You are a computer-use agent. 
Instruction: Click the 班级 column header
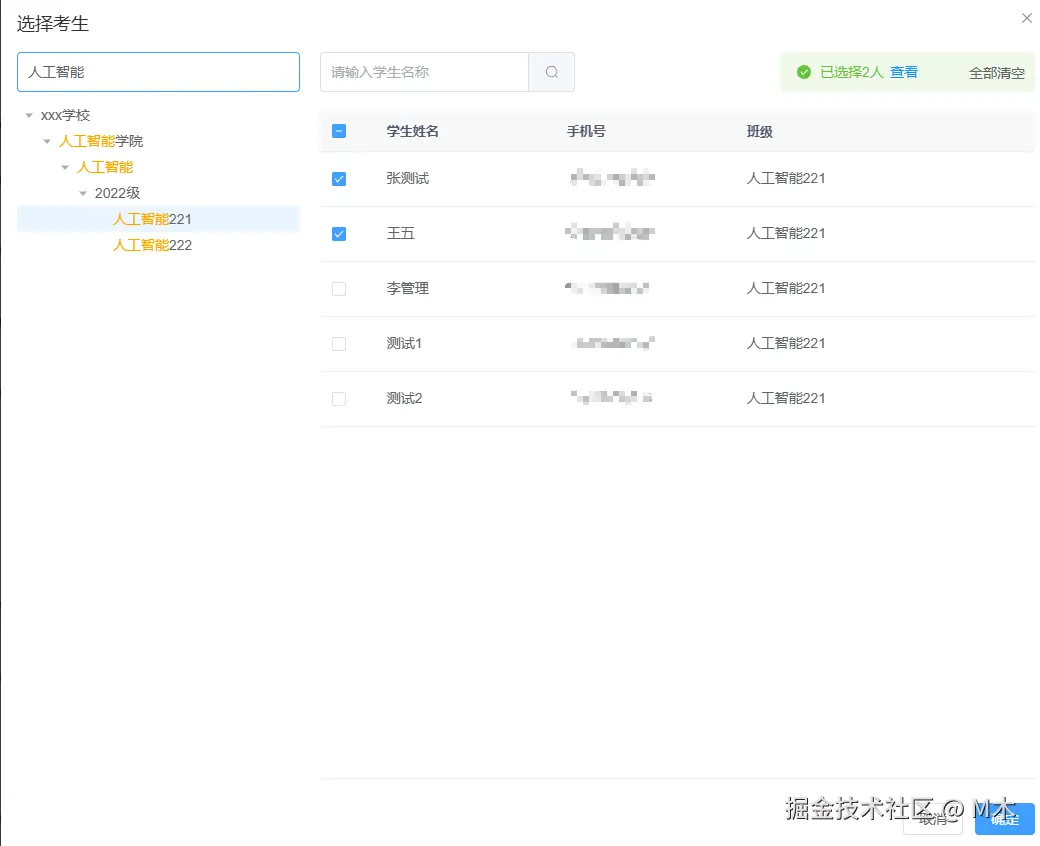759,131
